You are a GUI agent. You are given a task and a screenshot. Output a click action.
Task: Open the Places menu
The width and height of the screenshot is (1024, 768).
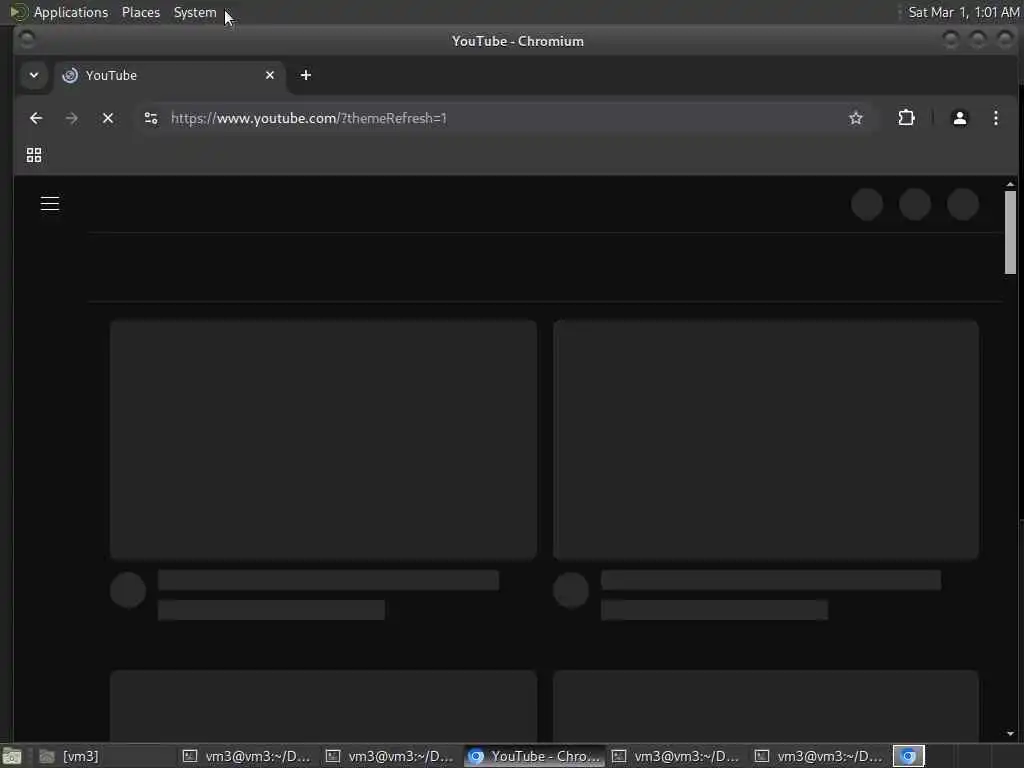point(140,12)
